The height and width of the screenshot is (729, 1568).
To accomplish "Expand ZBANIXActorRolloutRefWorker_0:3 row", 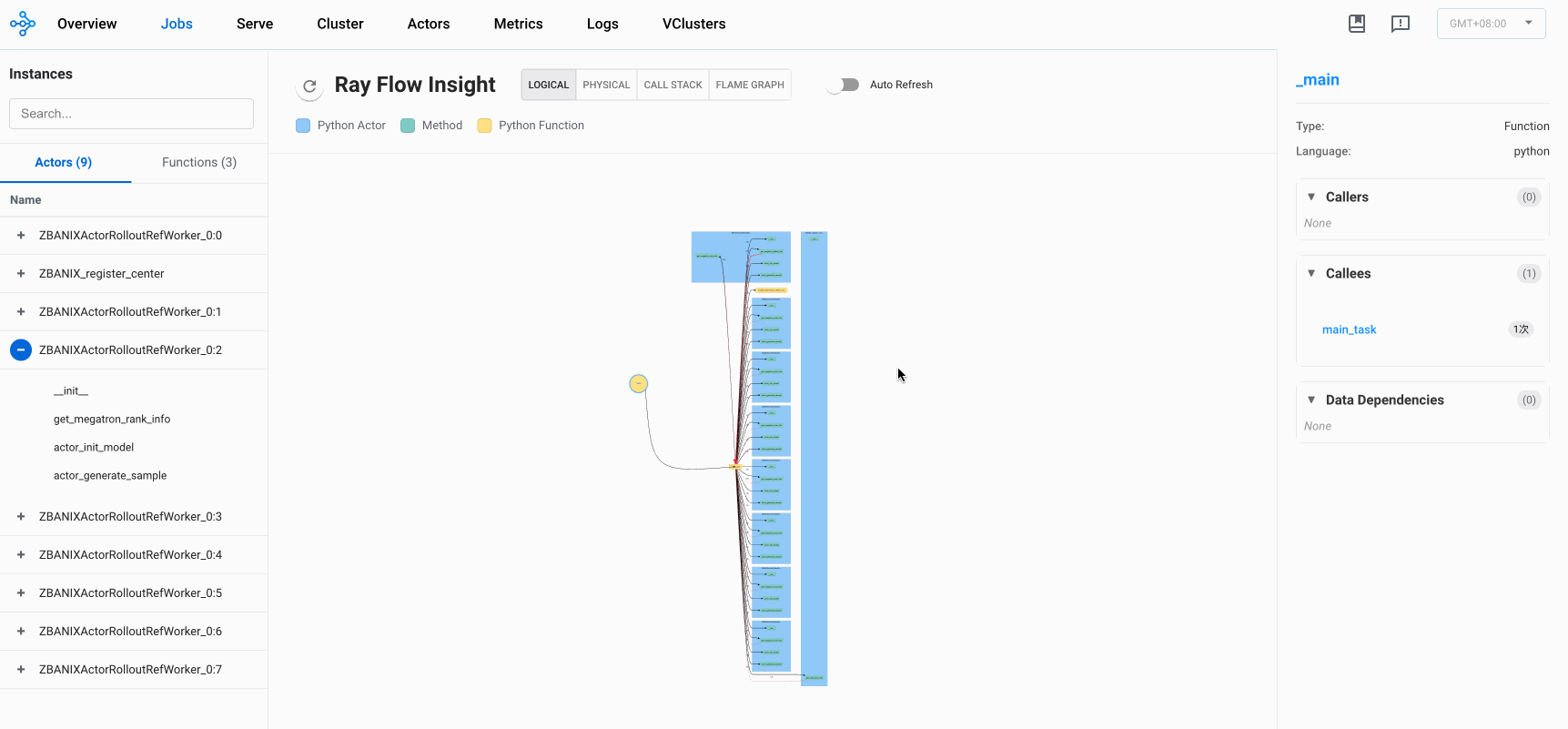I will [x=21, y=517].
